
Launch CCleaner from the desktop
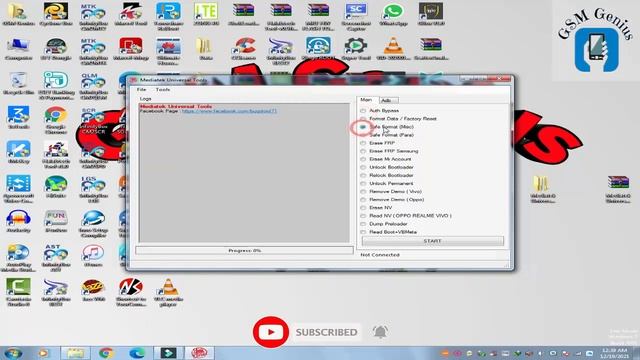tap(244, 49)
